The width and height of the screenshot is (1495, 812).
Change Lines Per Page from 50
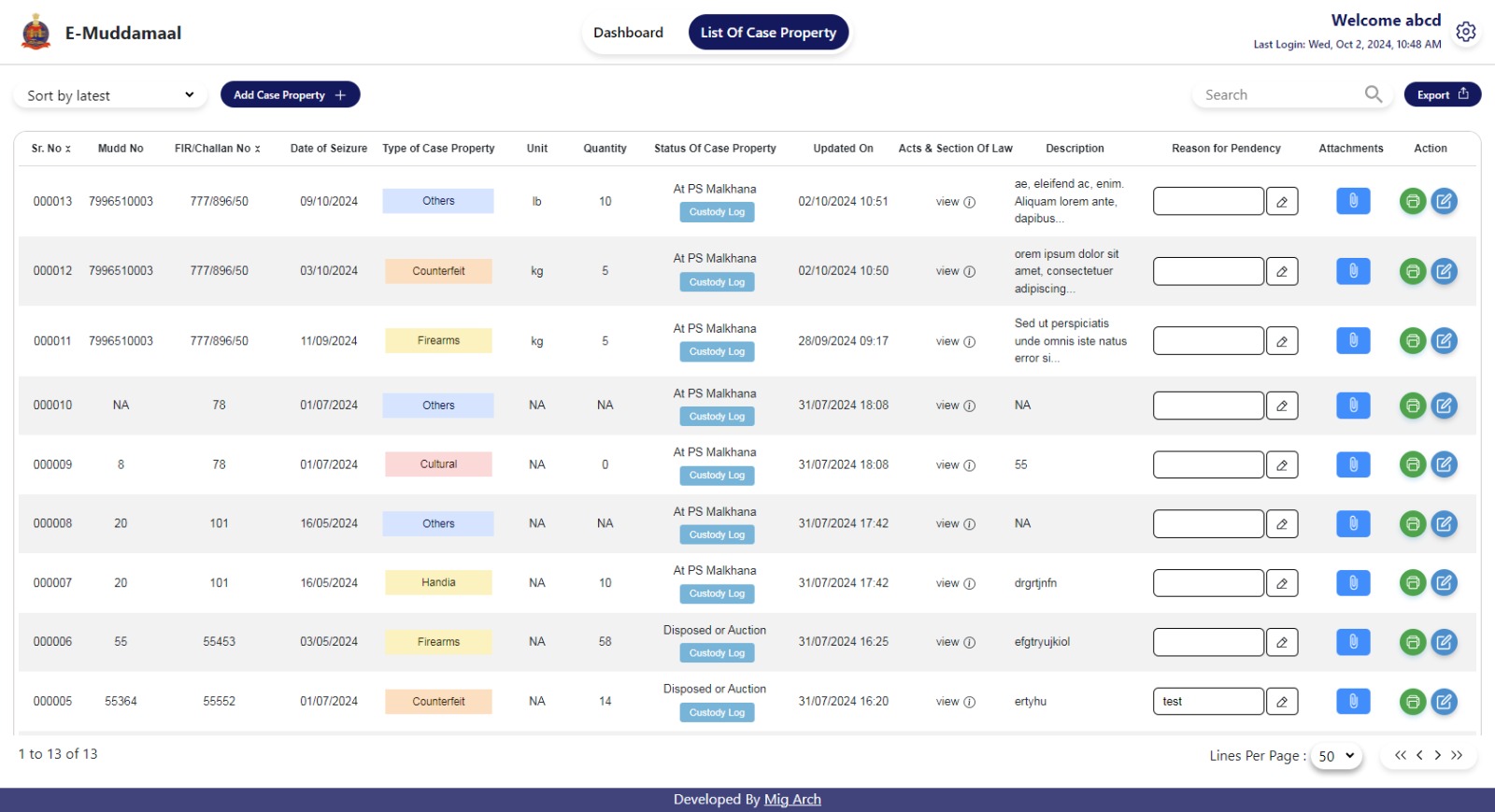pos(1336,756)
